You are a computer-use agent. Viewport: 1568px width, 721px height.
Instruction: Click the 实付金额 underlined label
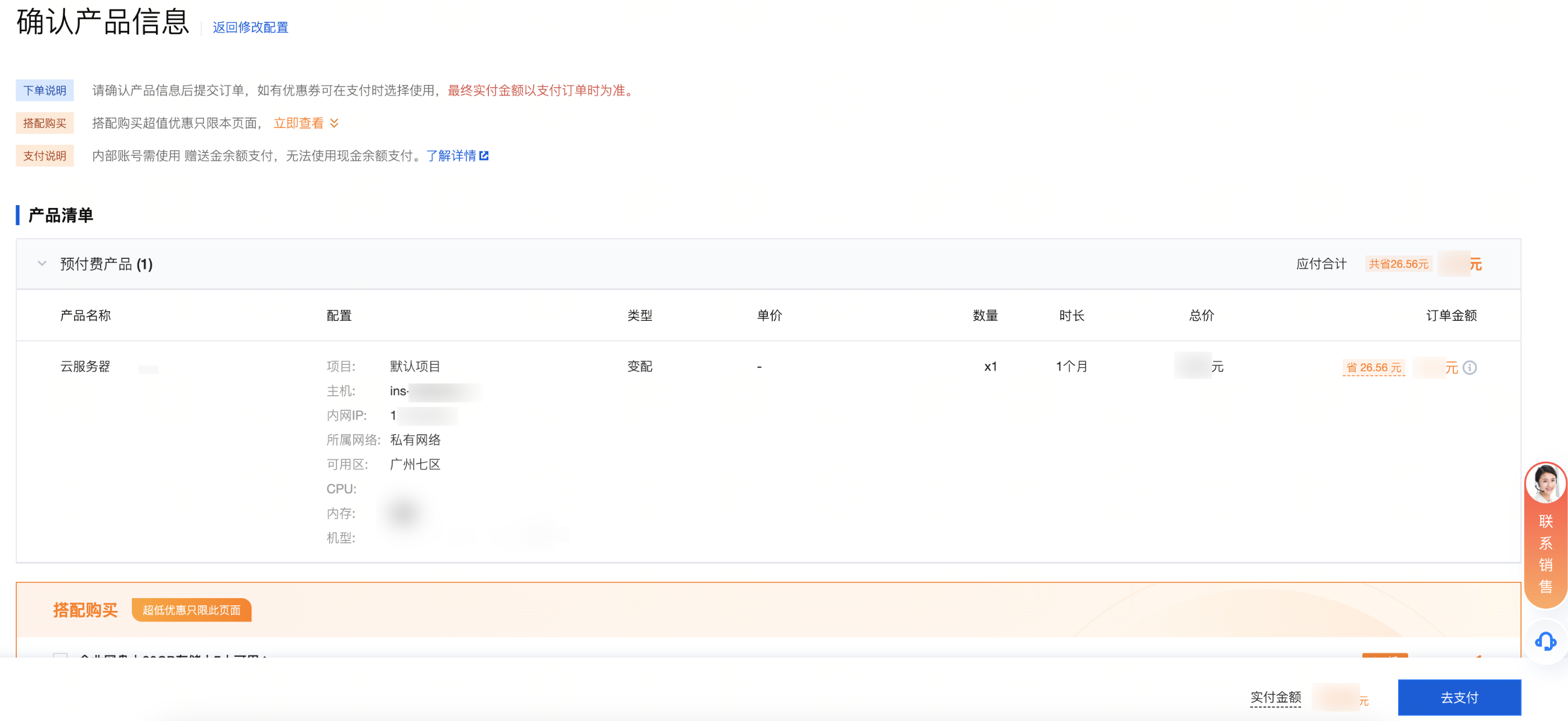1275,696
